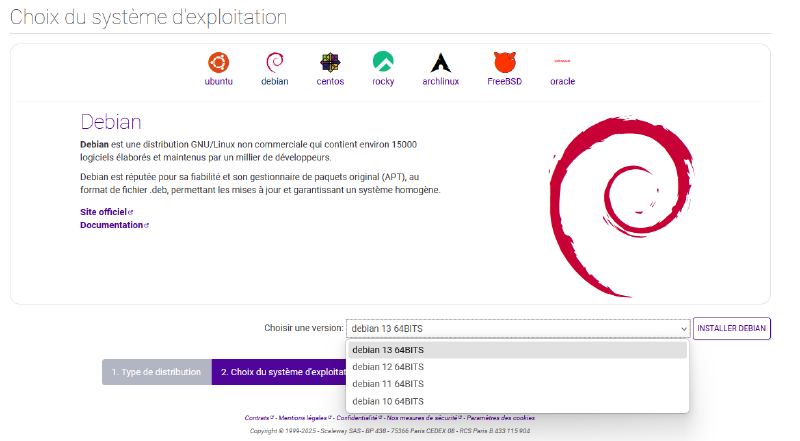Click the ubuntu text label
800x441 pixels.
218,81
